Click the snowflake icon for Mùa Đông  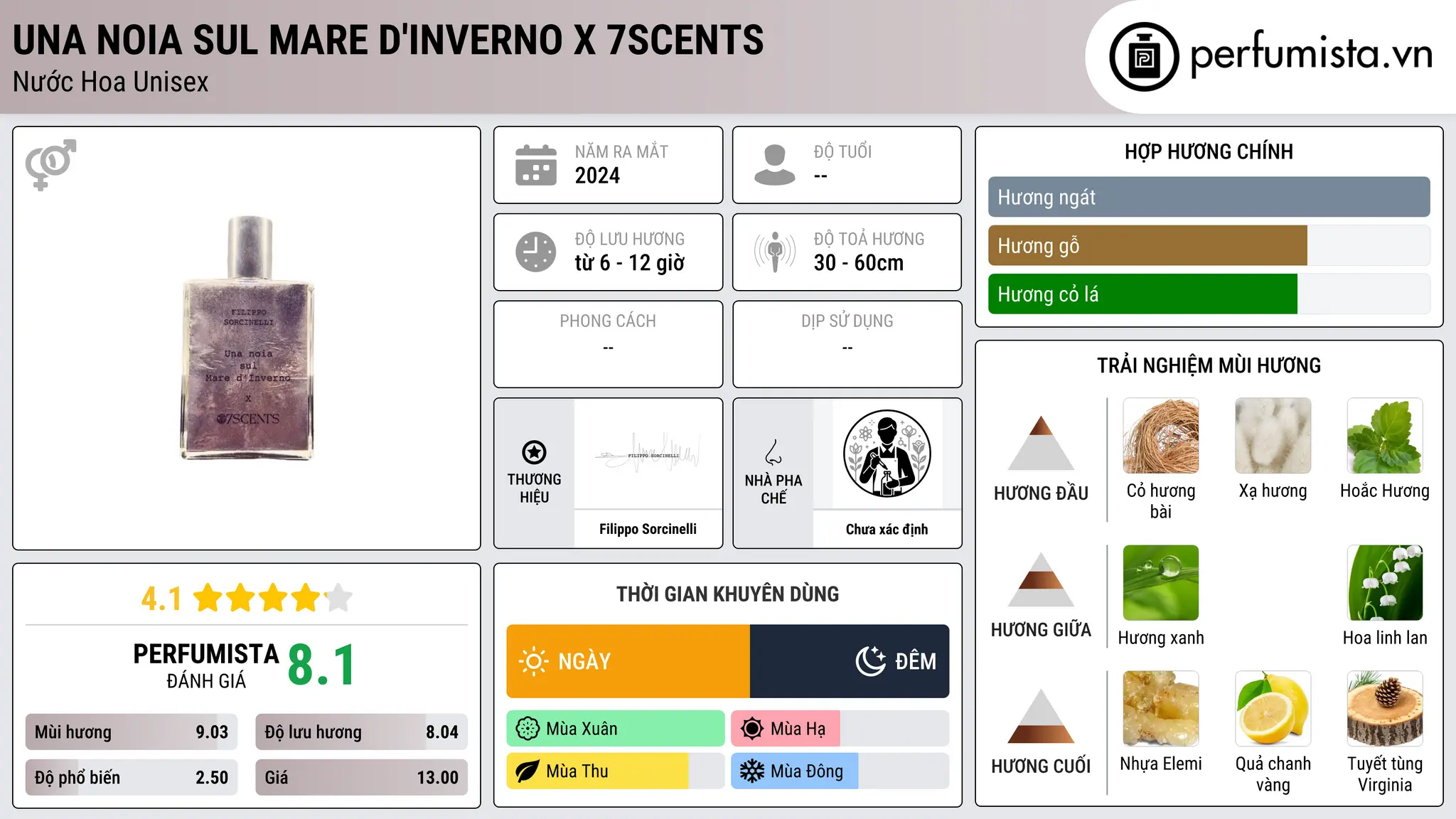click(752, 771)
